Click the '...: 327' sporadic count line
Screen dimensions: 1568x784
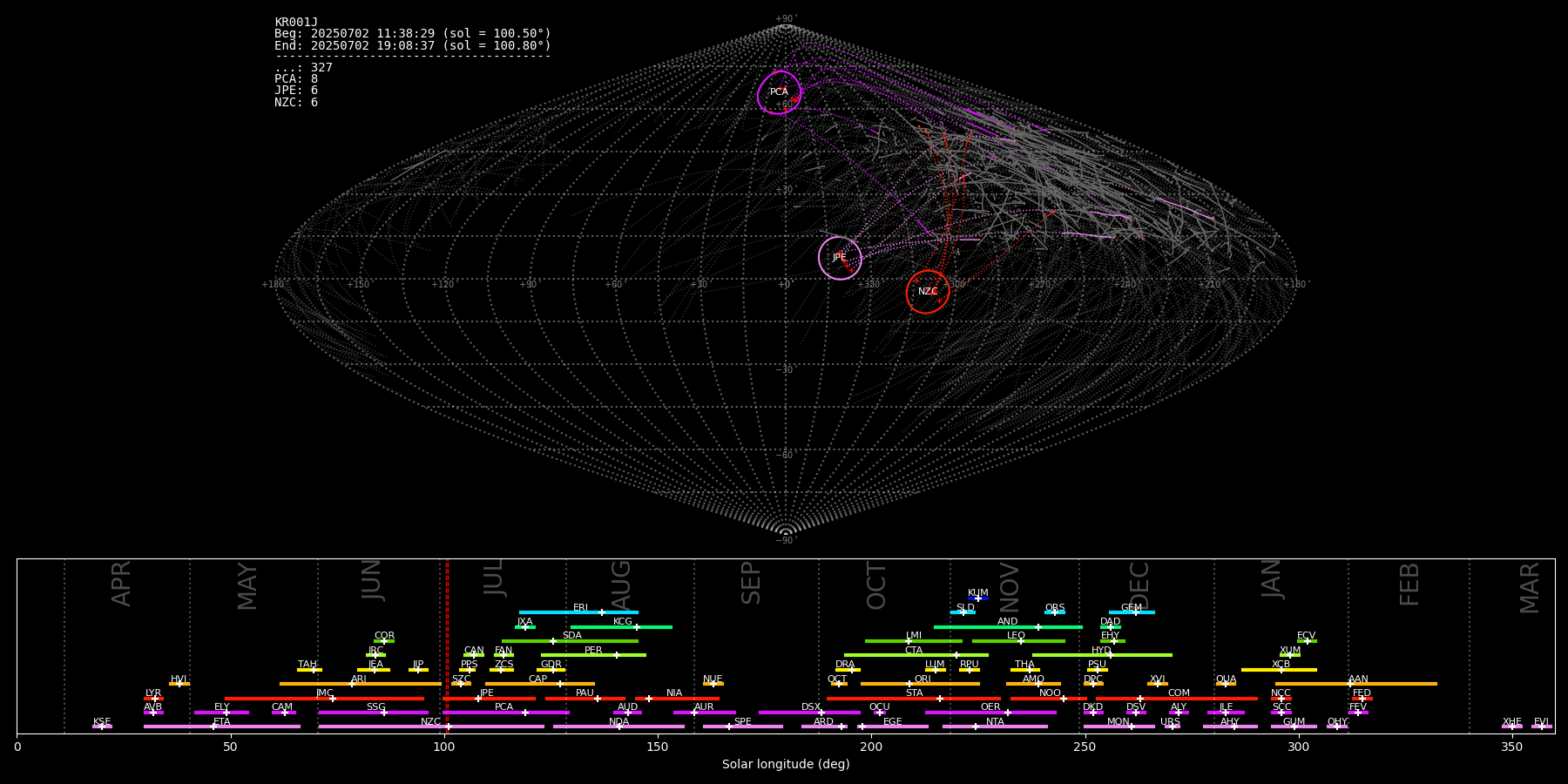click(303, 68)
